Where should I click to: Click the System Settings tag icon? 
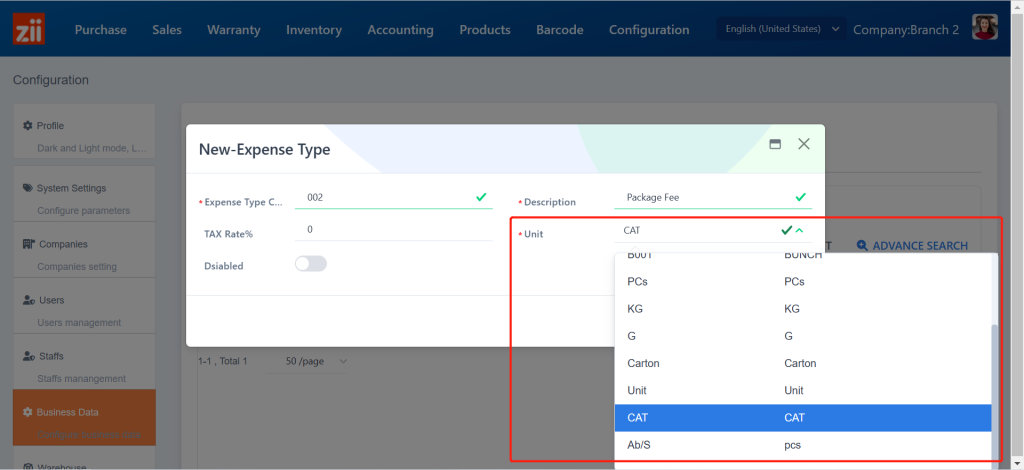click(x=28, y=188)
